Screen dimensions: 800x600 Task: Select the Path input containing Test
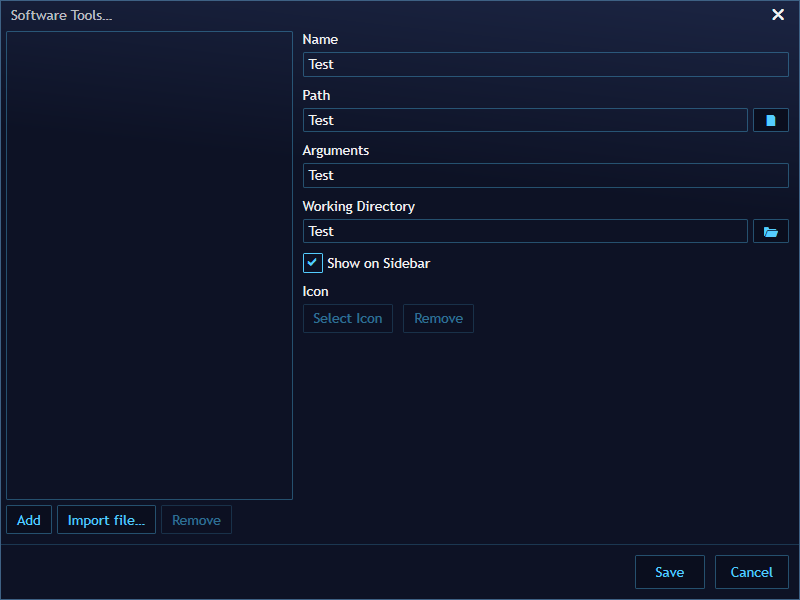525,120
